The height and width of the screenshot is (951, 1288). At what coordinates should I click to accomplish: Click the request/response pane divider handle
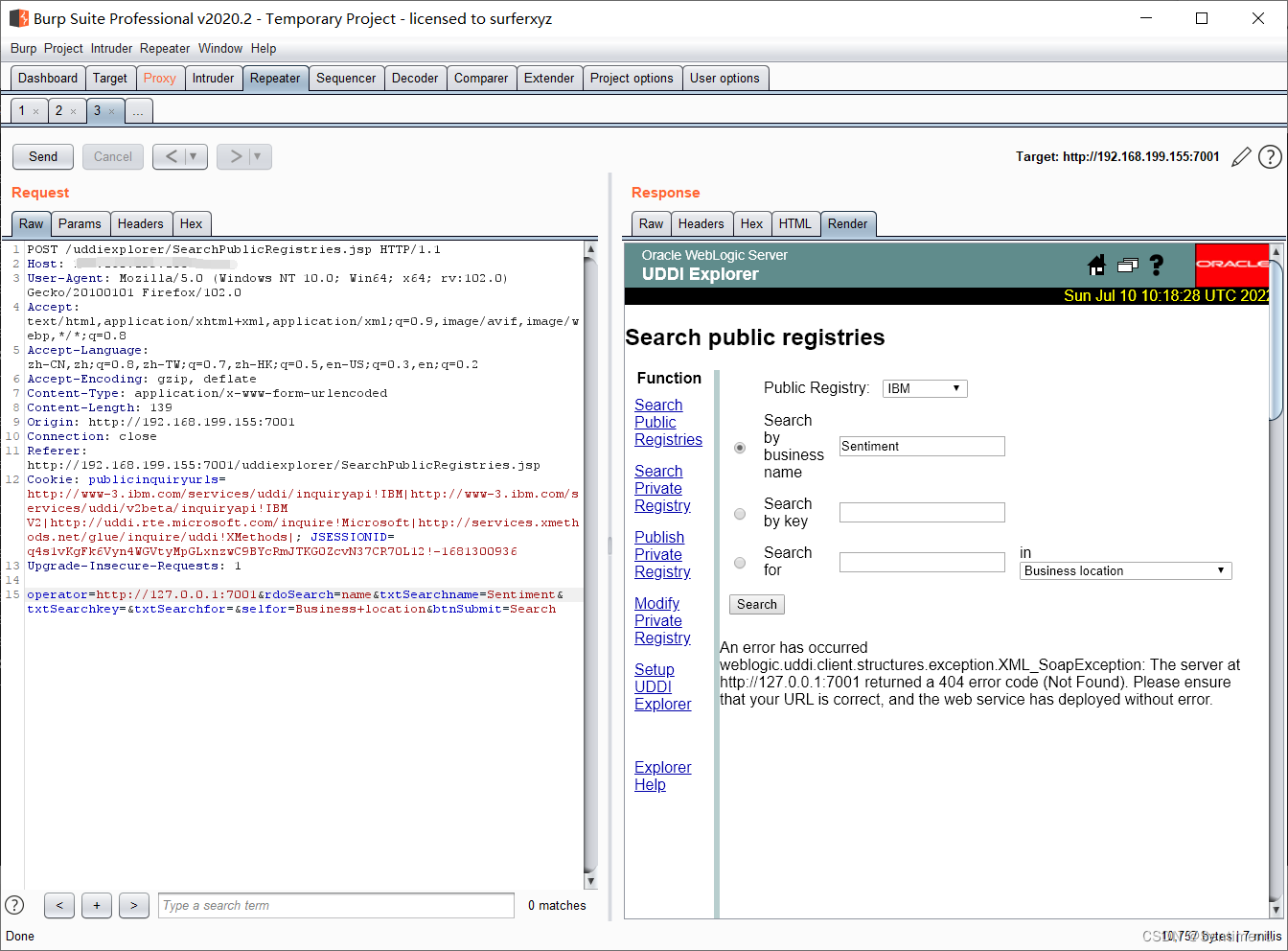pyautogui.click(x=610, y=546)
